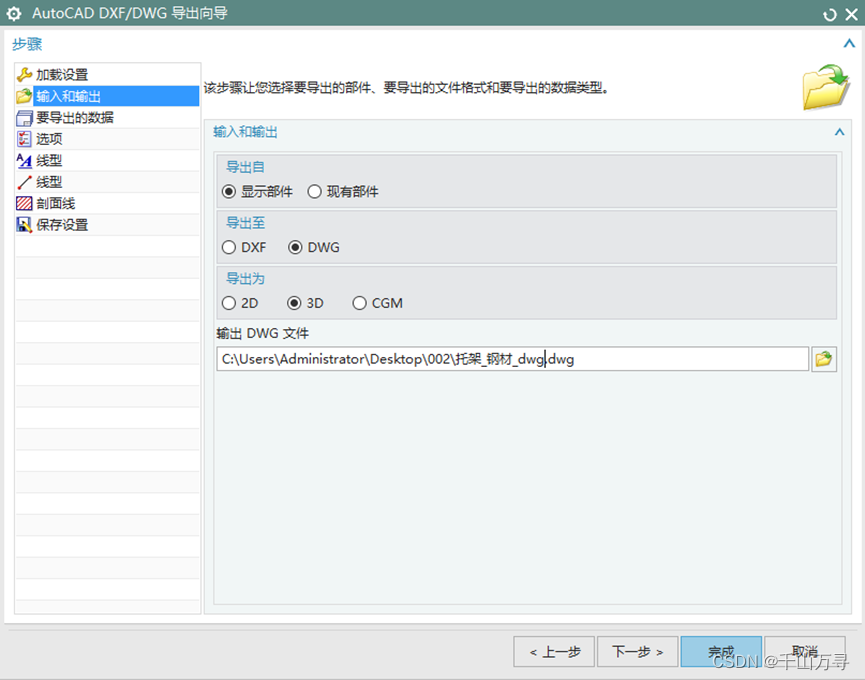Select the 现有部件 radio button
The image size is (865, 680).
[314, 192]
